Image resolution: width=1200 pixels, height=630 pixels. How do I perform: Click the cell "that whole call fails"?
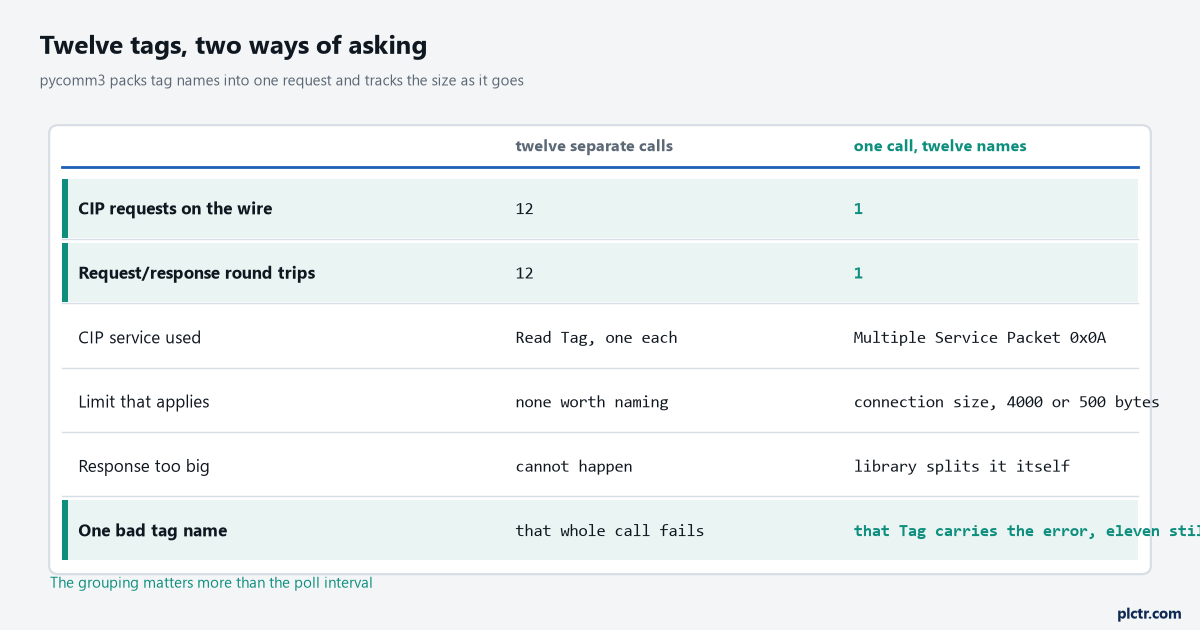[x=610, y=530]
